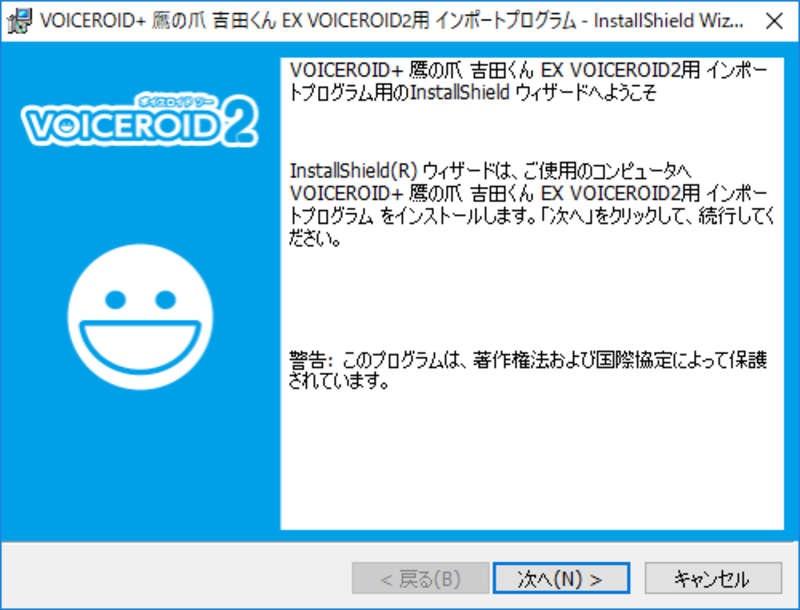Cancel the installation with キャンセル button

coord(713,578)
